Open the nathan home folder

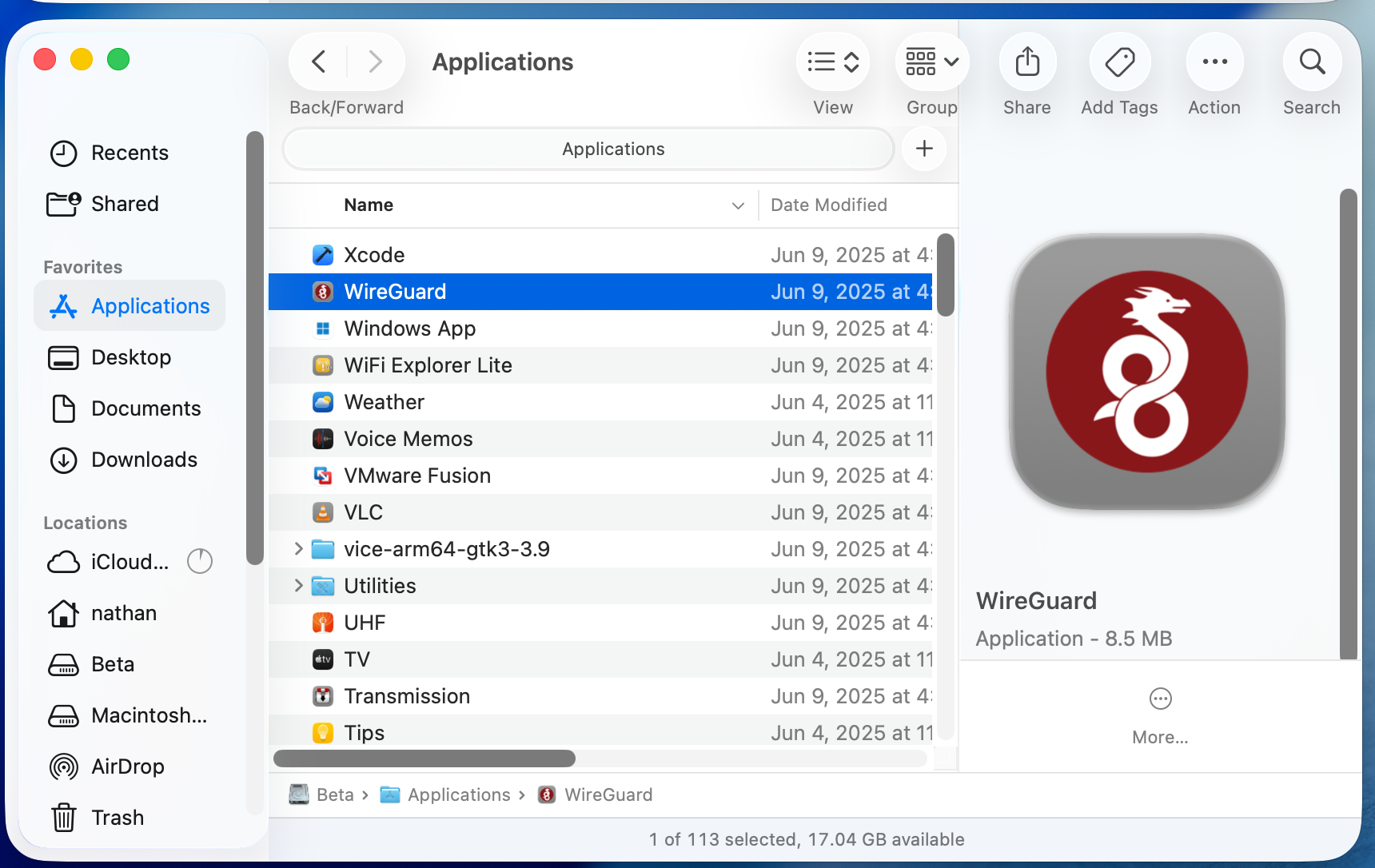coord(129,613)
